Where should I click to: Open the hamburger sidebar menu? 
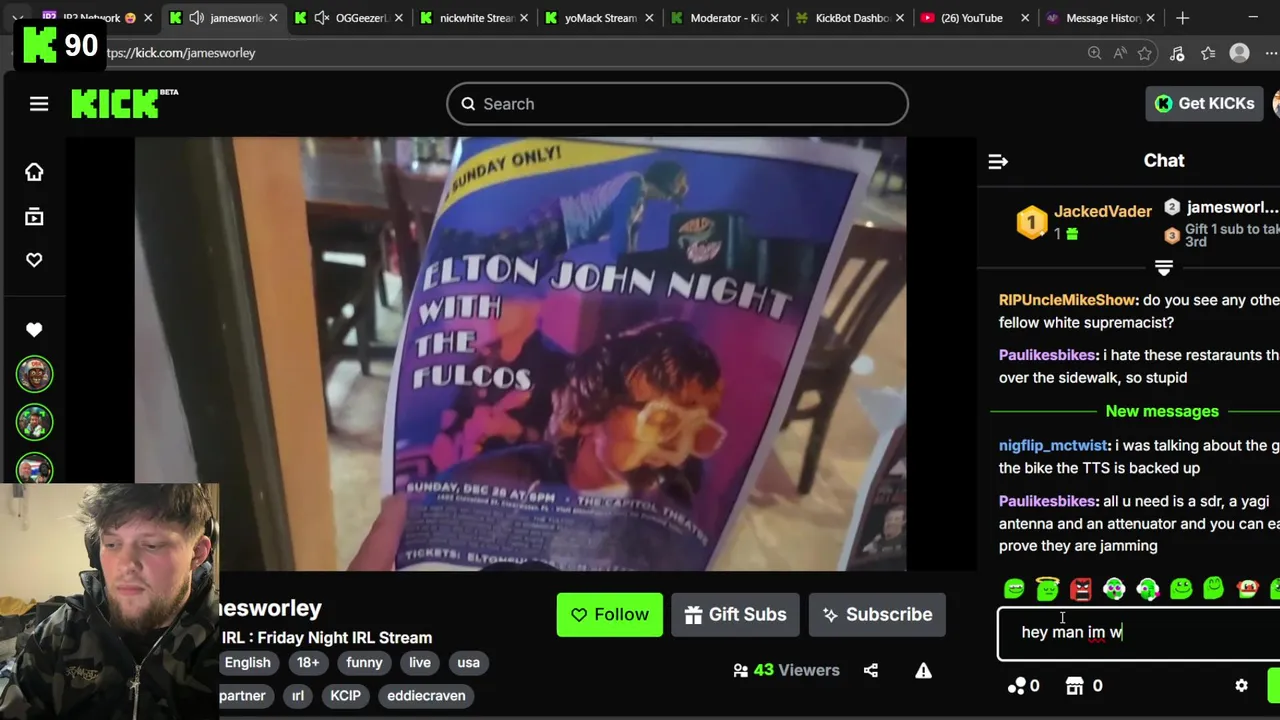[x=39, y=104]
